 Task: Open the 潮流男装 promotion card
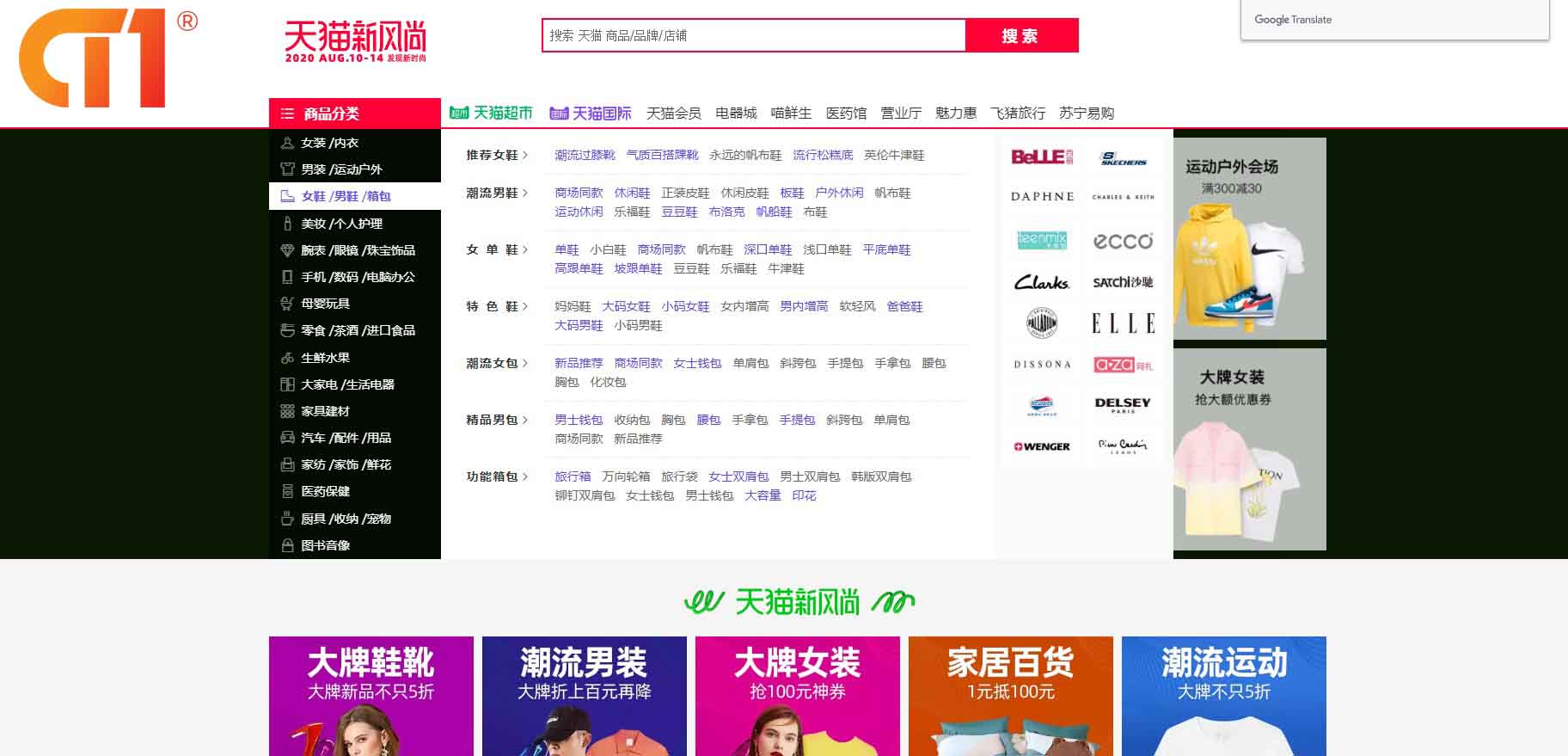coord(585,696)
